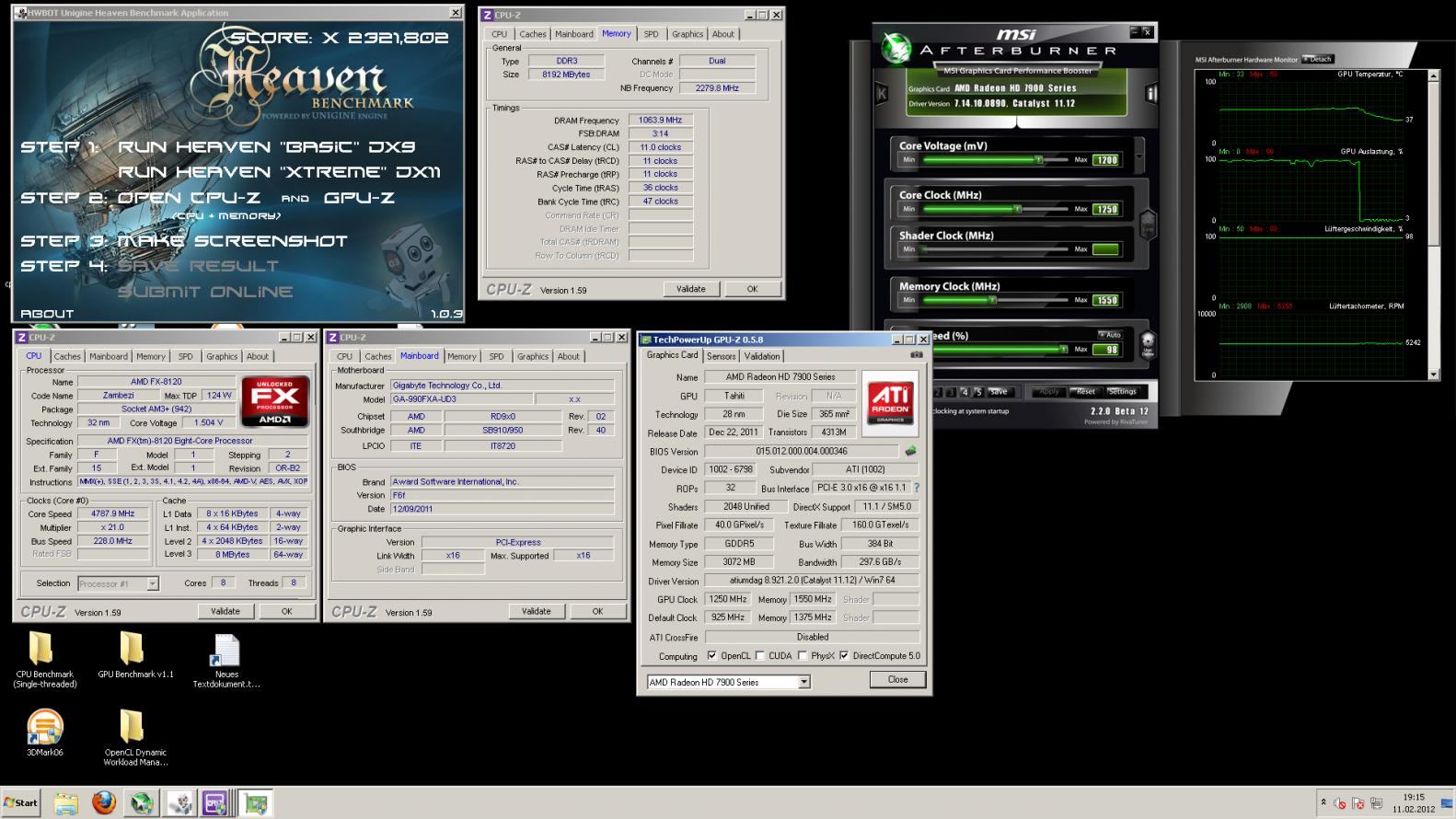This screenshot has width=1456, height=819.
Task: Click the CPU-Z taskbar icon
Action: click(215, 803)
